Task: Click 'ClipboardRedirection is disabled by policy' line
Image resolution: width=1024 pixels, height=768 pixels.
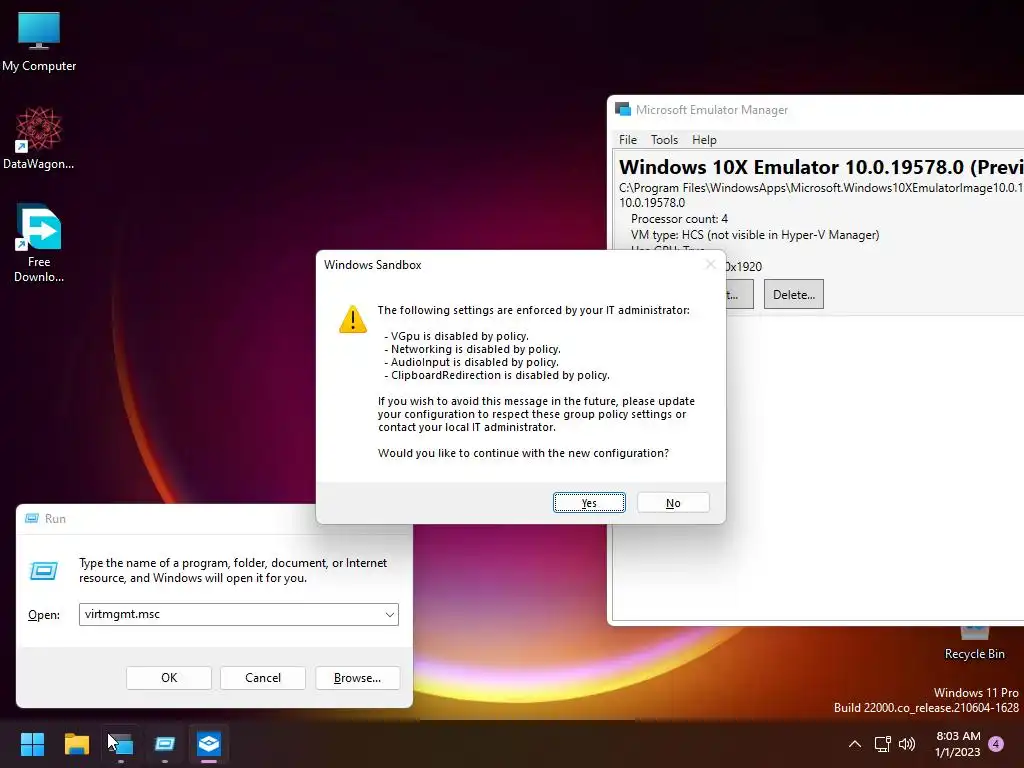Action: tap(497, 376)
